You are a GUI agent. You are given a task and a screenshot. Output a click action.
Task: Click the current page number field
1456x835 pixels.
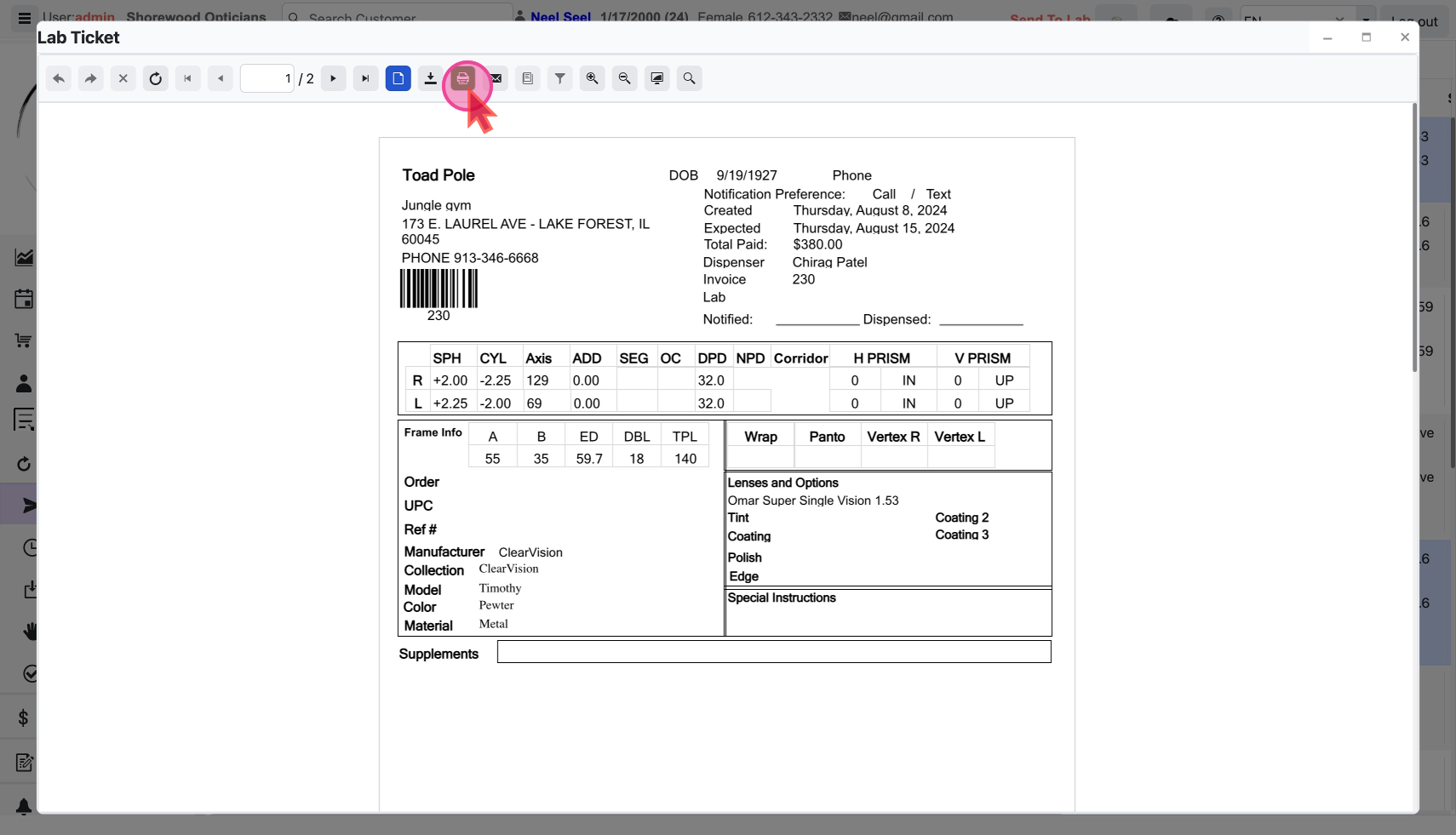point(267,78)
